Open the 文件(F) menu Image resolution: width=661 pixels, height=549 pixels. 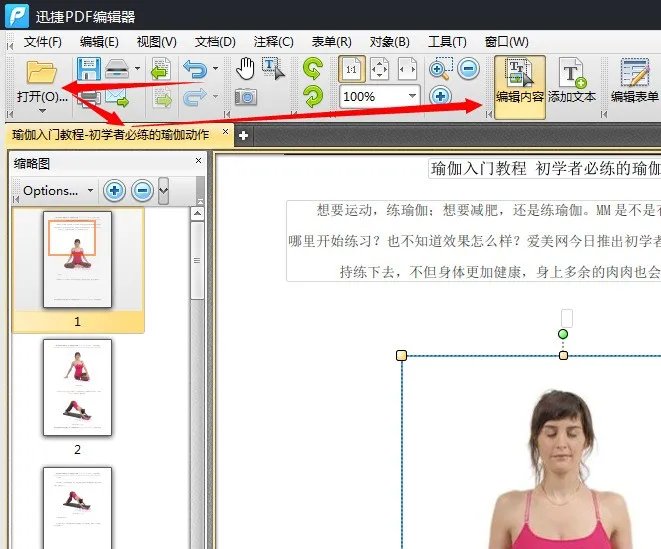pos(43,42)
